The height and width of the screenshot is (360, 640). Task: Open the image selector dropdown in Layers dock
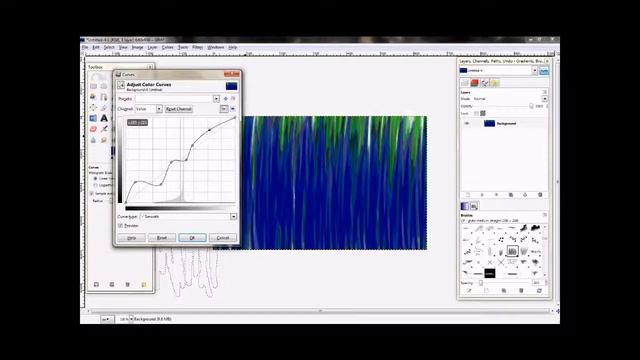click(534, 71)
